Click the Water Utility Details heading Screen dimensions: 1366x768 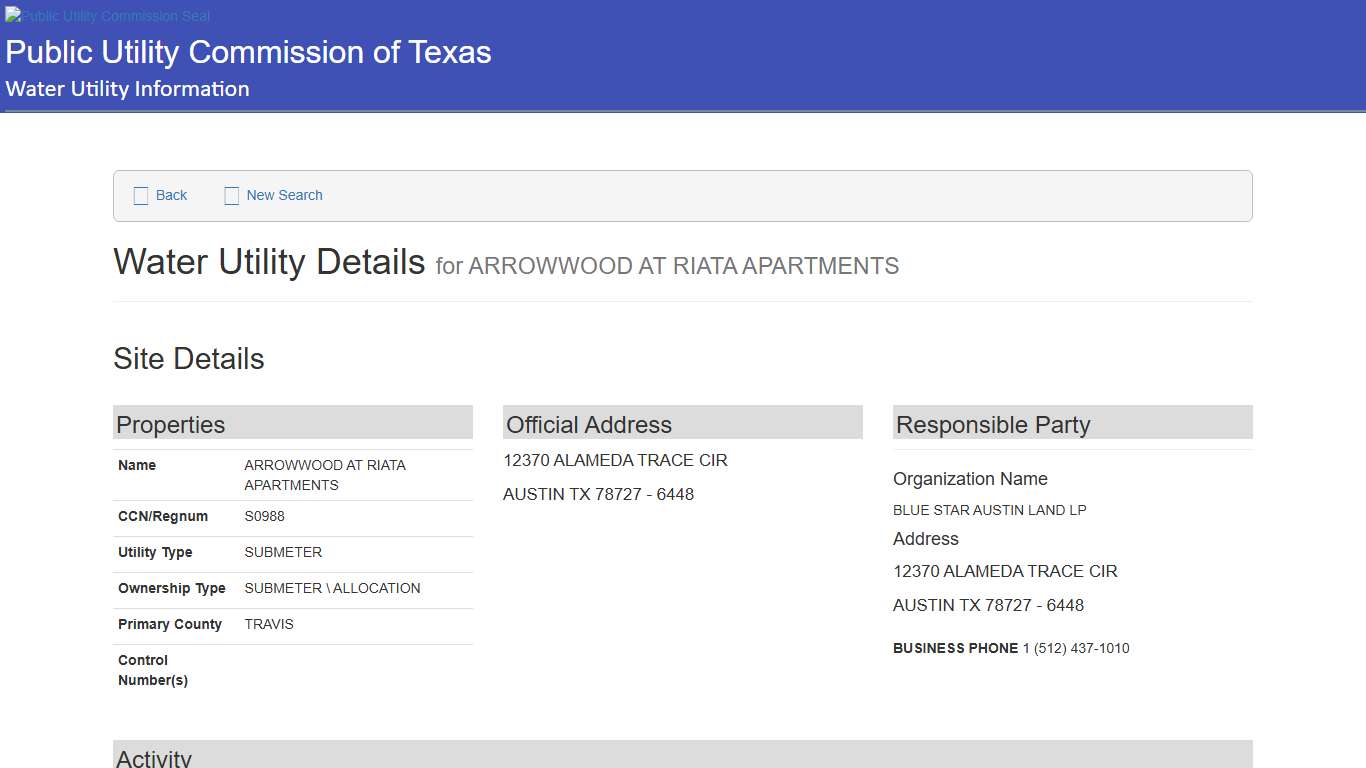(x=269, y=263)
